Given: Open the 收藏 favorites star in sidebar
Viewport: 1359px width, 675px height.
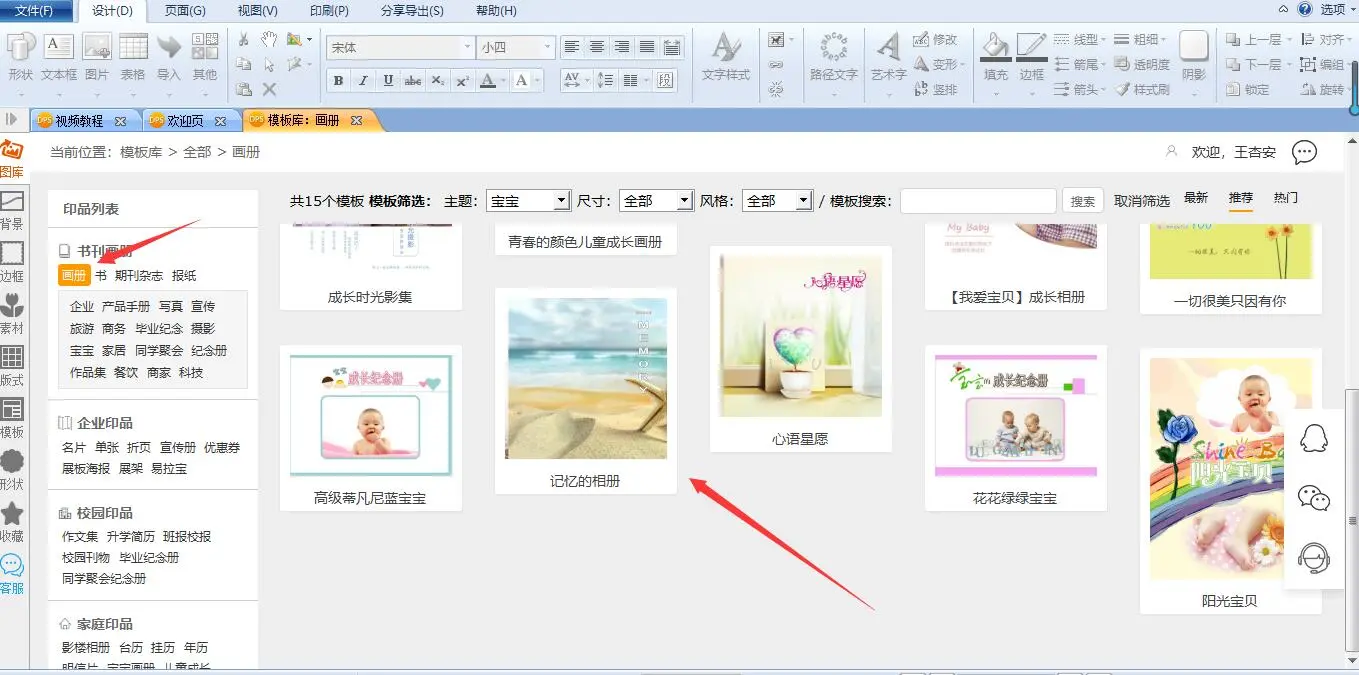Looking at the screenshot, I should (12, 520).
